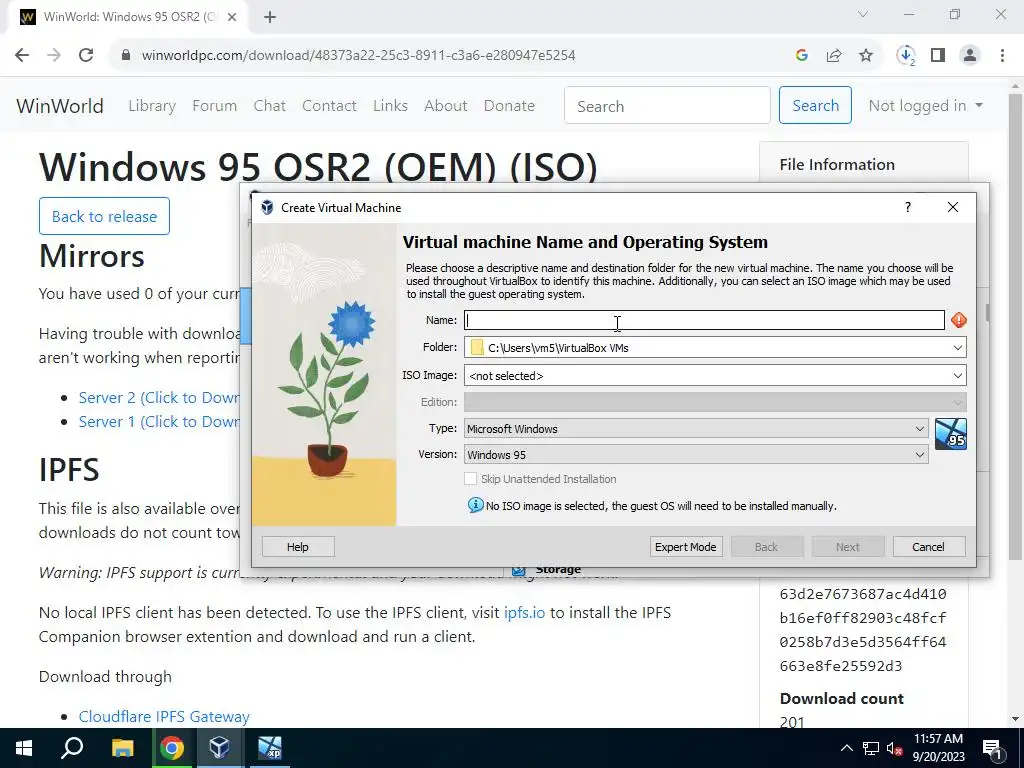
Task: Open About in WinWorld navigation
Action: (446, 106)
